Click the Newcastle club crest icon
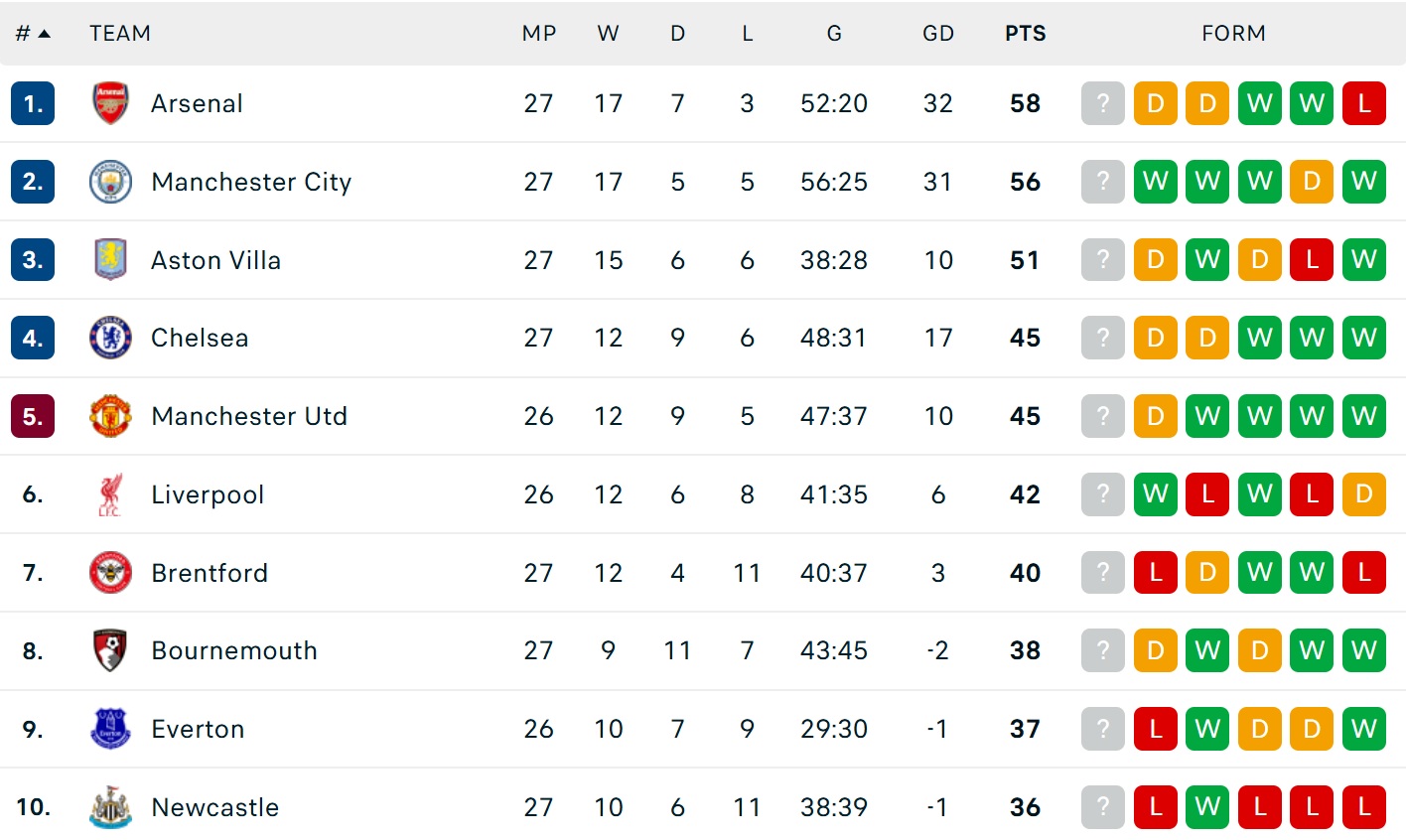The height and width of the screenshot is (840, 1406). (110, 807)
